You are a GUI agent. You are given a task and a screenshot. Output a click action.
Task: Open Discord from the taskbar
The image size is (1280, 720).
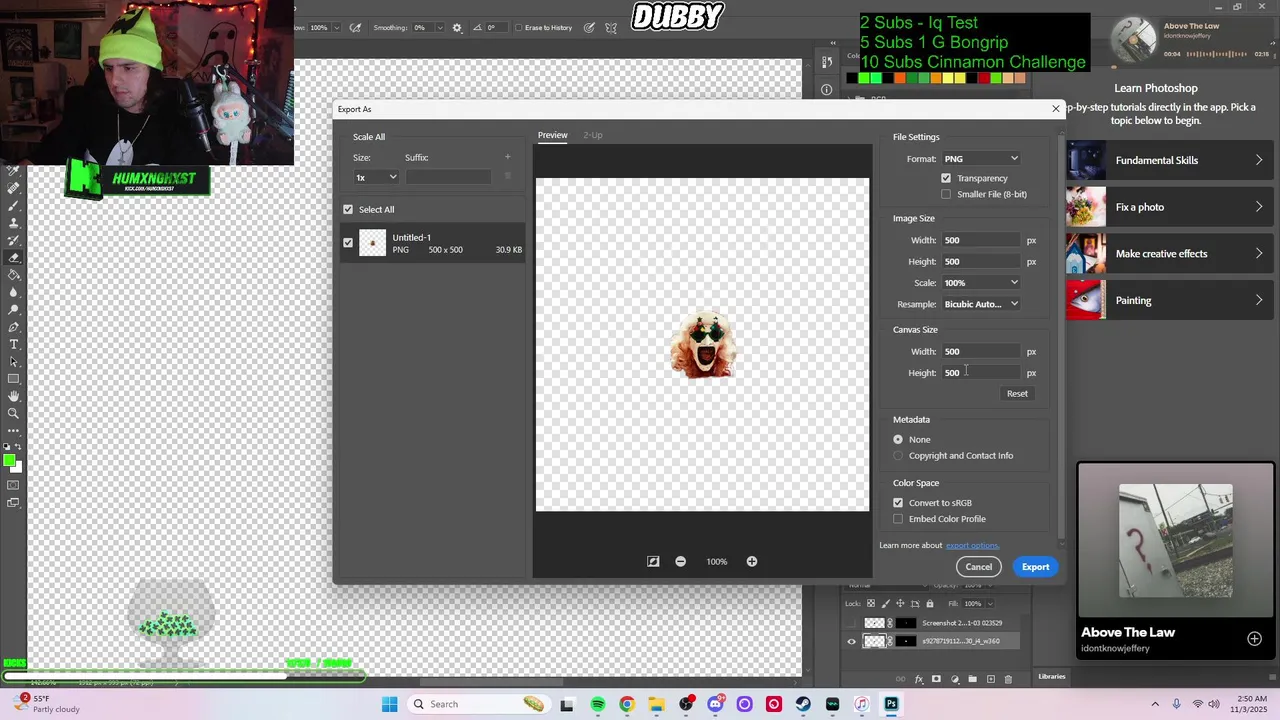(715, 704)
